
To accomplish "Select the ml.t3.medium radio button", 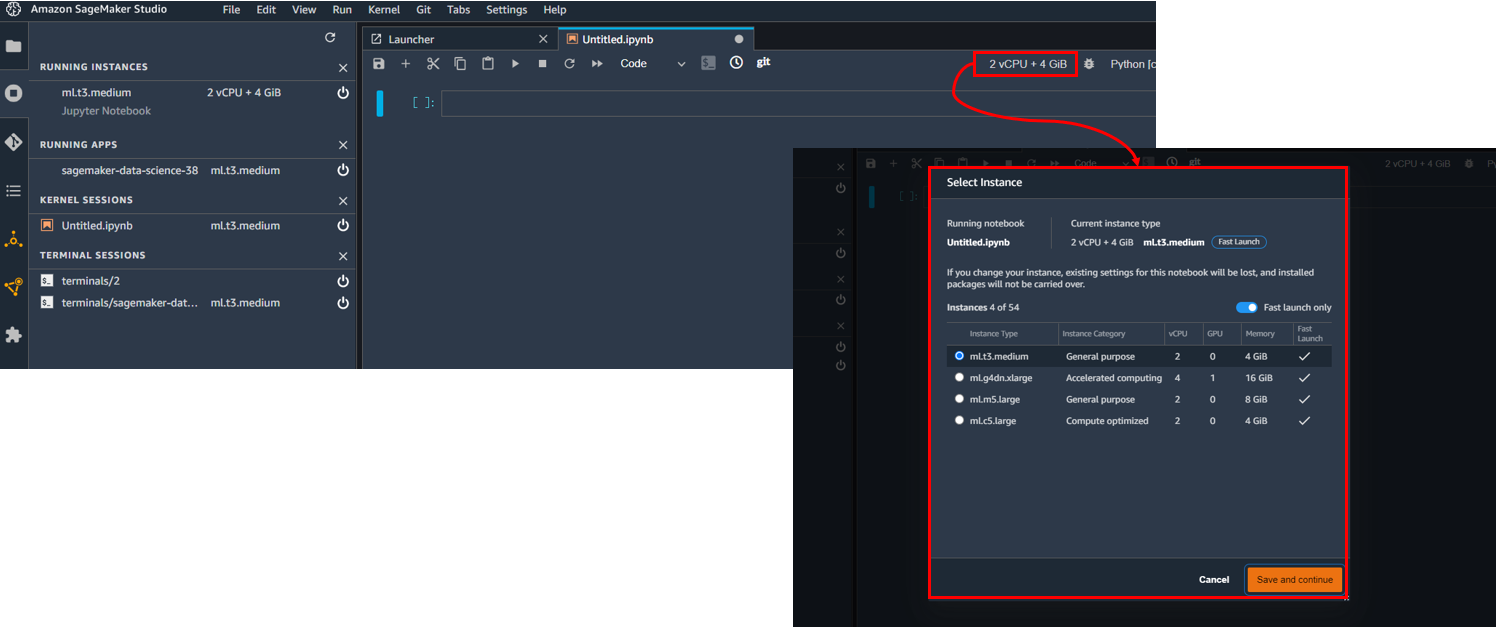I will [960, 356].
